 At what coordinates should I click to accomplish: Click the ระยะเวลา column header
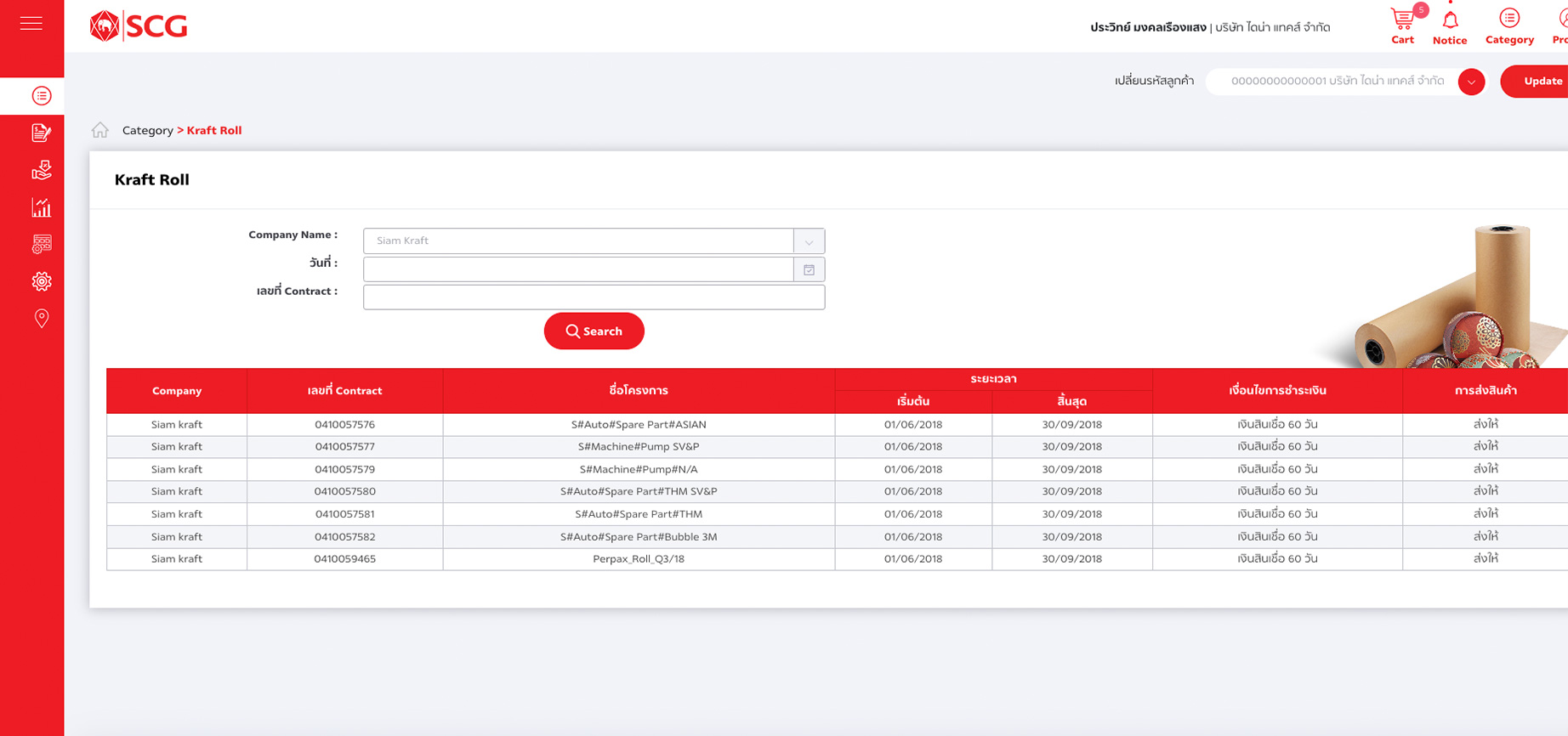point(994,379)
